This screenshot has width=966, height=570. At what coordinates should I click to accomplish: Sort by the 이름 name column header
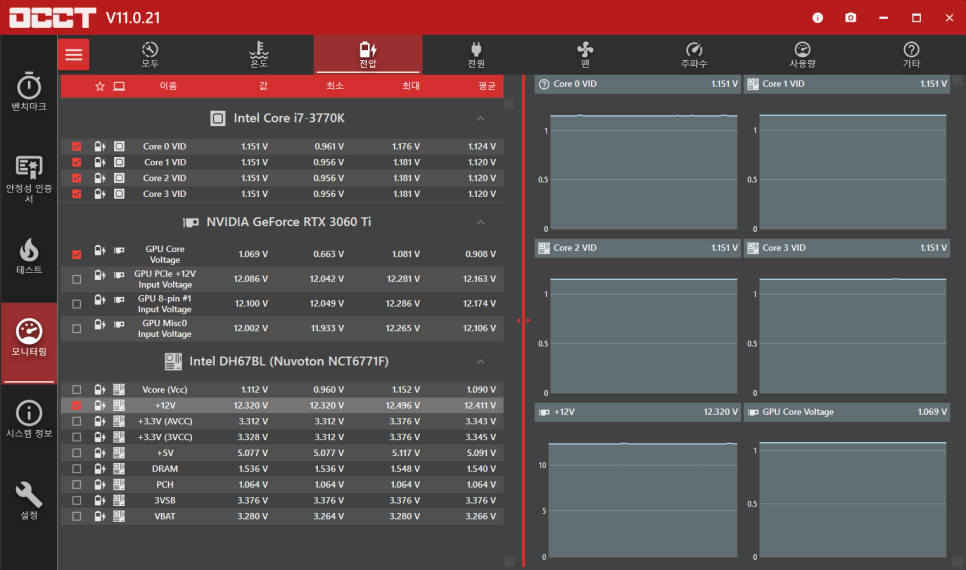[168, 86]
